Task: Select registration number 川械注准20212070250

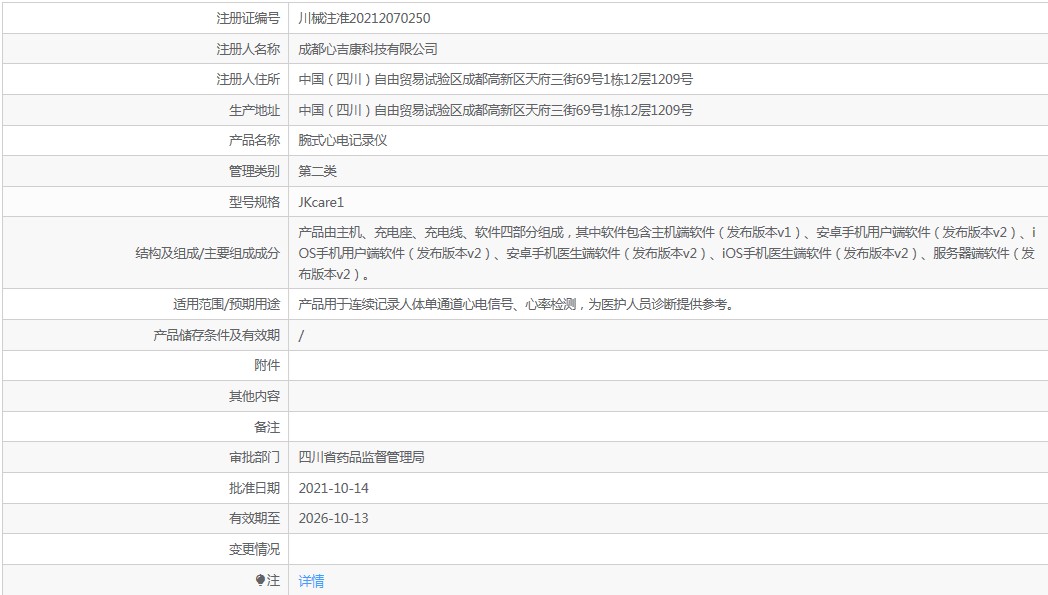Action: tap(364, 18)
